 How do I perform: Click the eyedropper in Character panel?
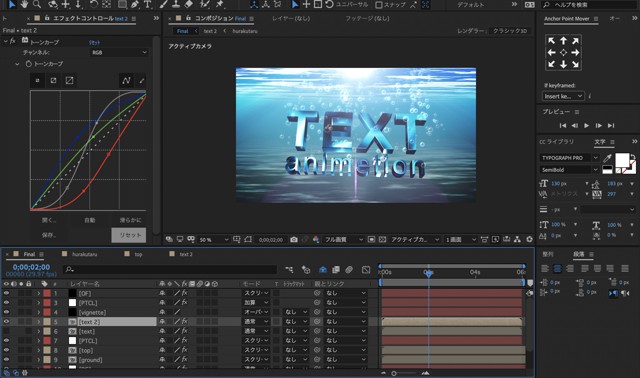click(x=607, y=158)
